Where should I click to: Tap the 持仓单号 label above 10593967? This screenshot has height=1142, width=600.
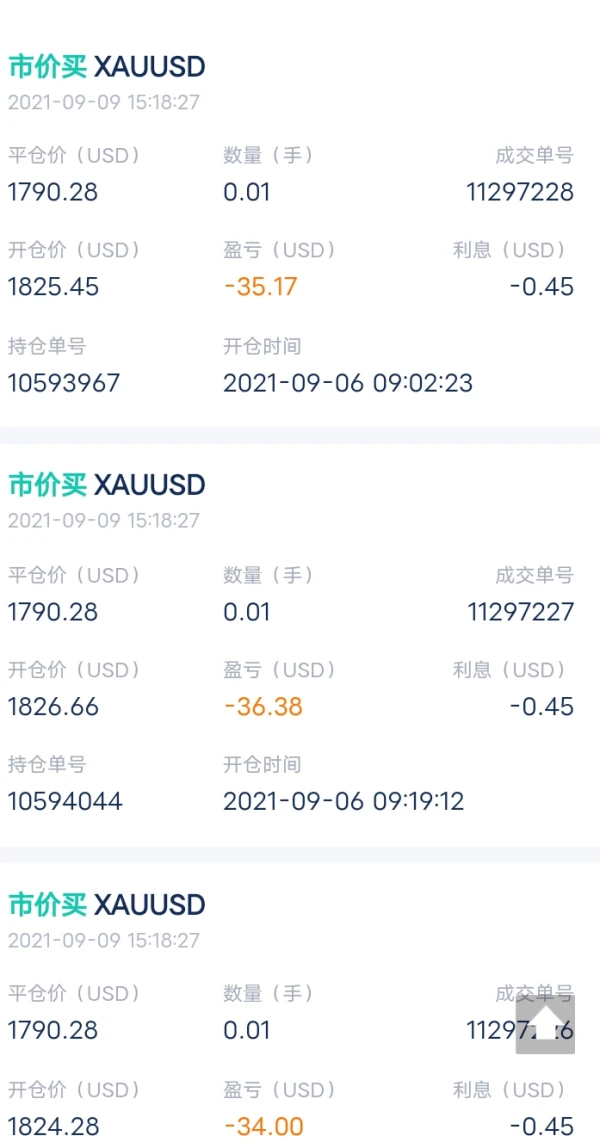47,347
